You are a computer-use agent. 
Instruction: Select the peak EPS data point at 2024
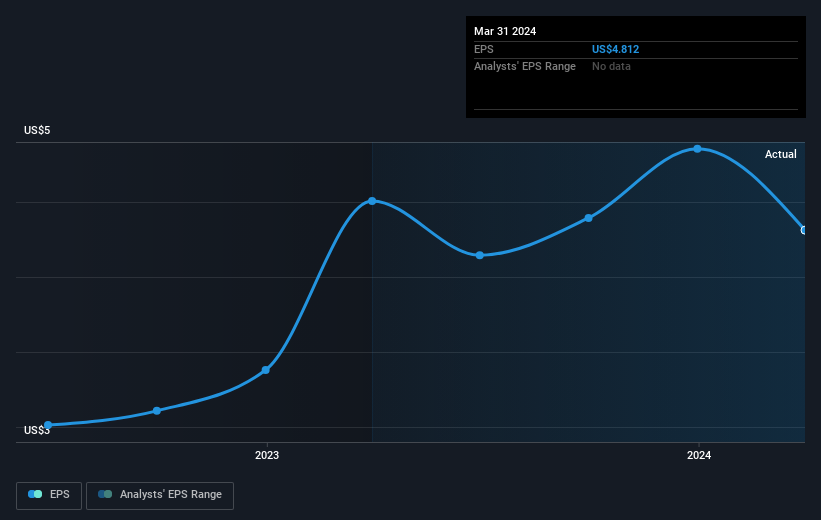tap(697, 149)
